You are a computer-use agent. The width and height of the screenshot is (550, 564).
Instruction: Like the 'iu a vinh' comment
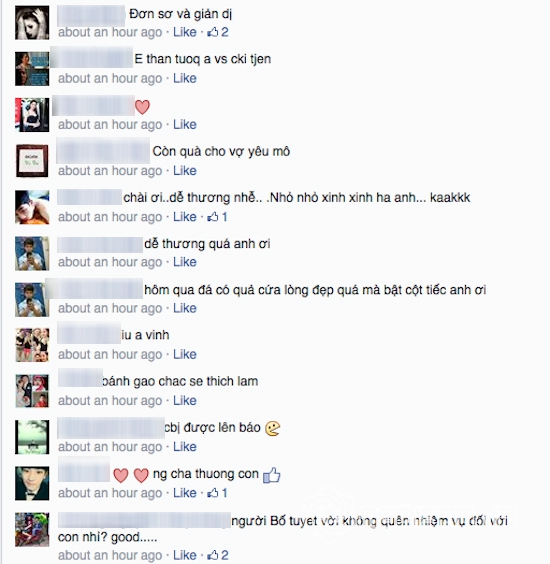185,354
